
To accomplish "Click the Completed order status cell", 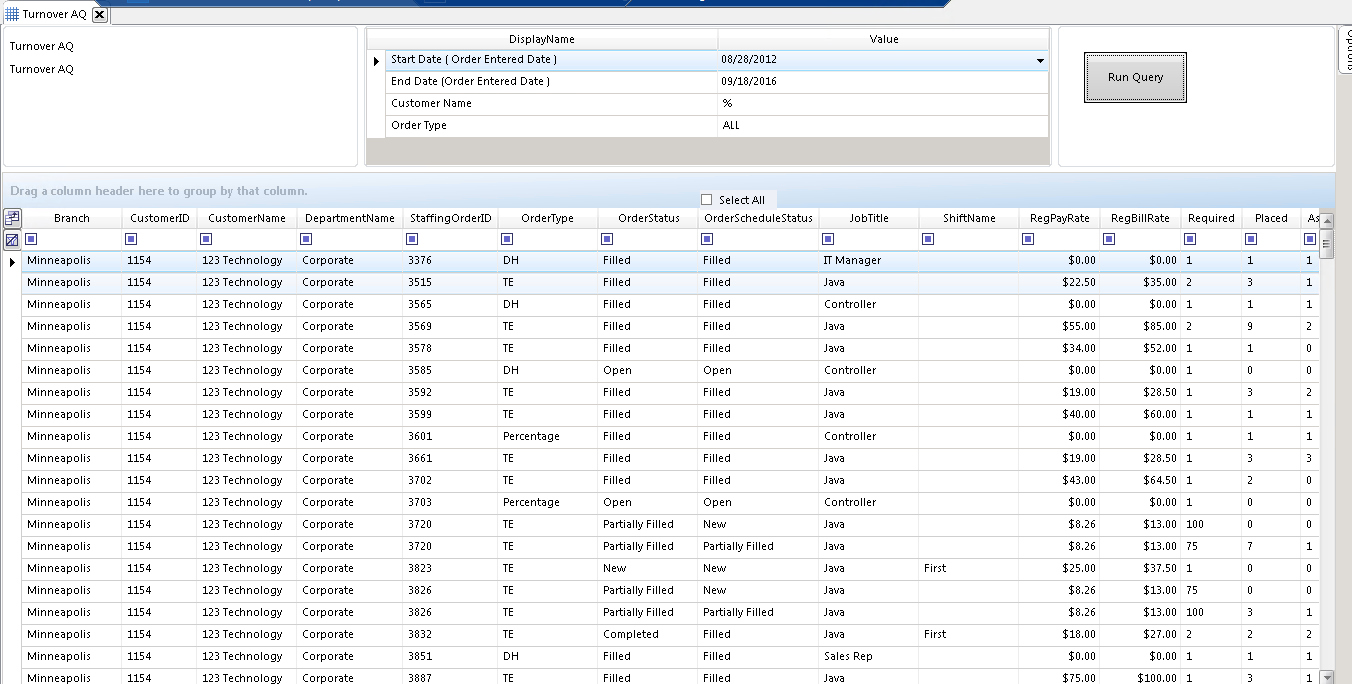I will (x=647, y=634).
